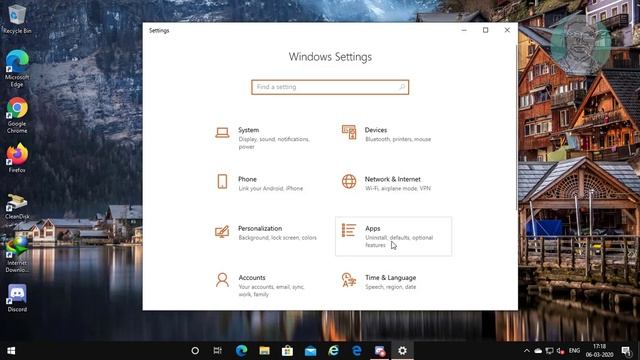The width and height of the screenshot is (640, 360).
Task: Open Microsoft Store from the taskbar
Action: click(287, 351)
